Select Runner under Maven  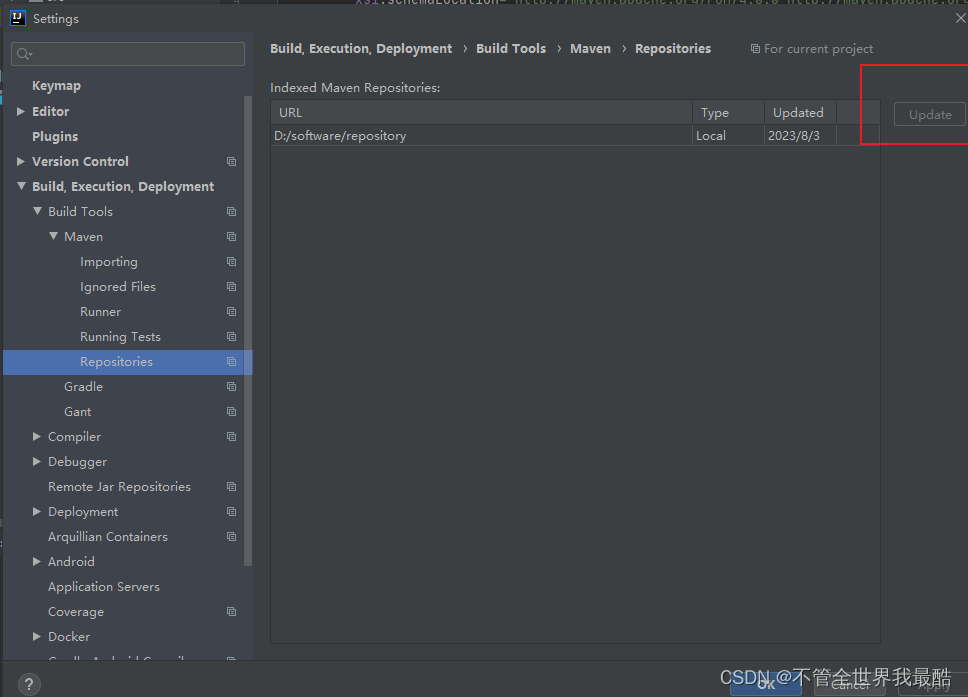(x=101, y=312)
